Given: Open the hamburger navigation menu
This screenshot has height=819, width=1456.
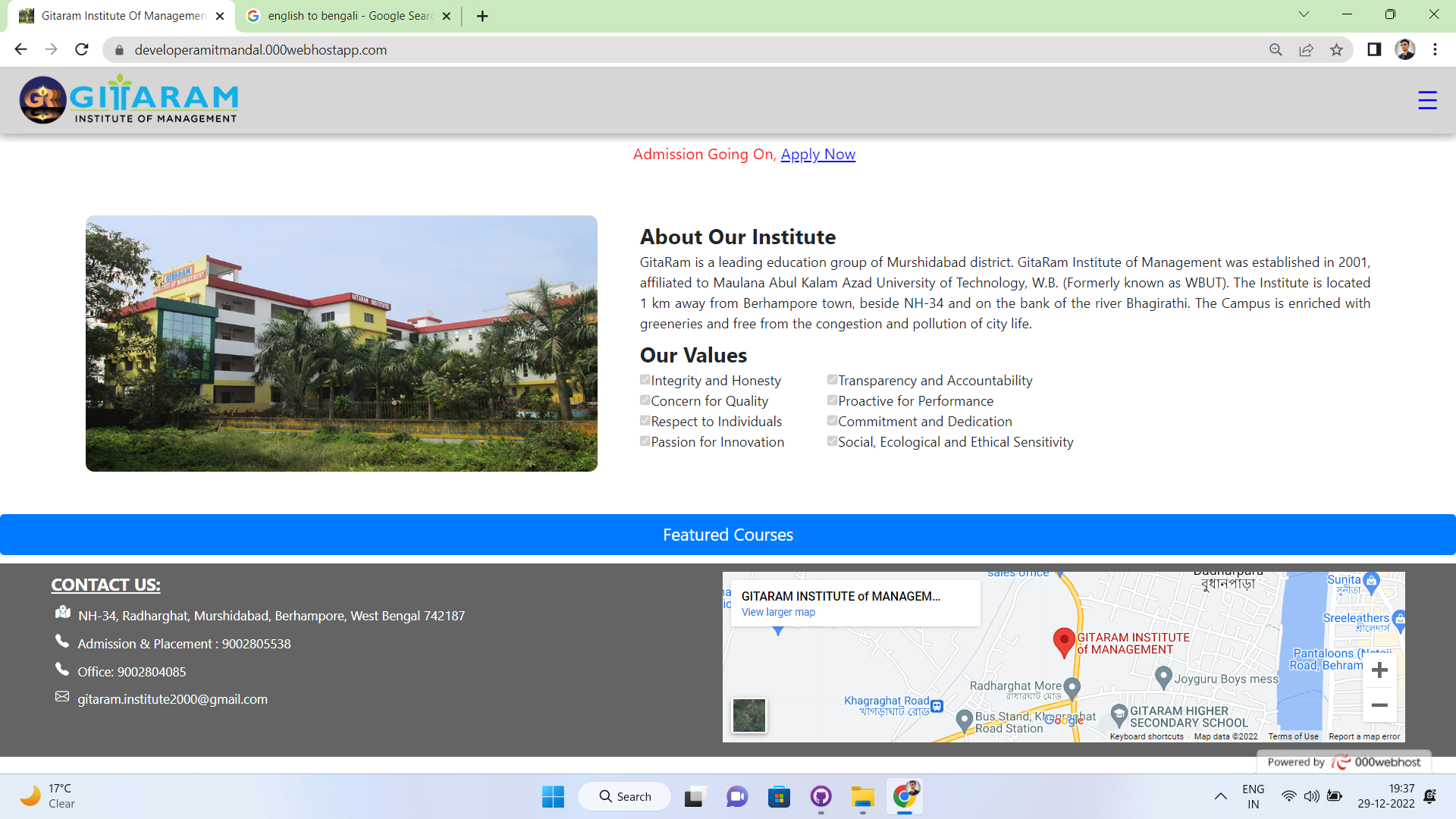Looking at the screenshot, I should (x=1428, y=99).
